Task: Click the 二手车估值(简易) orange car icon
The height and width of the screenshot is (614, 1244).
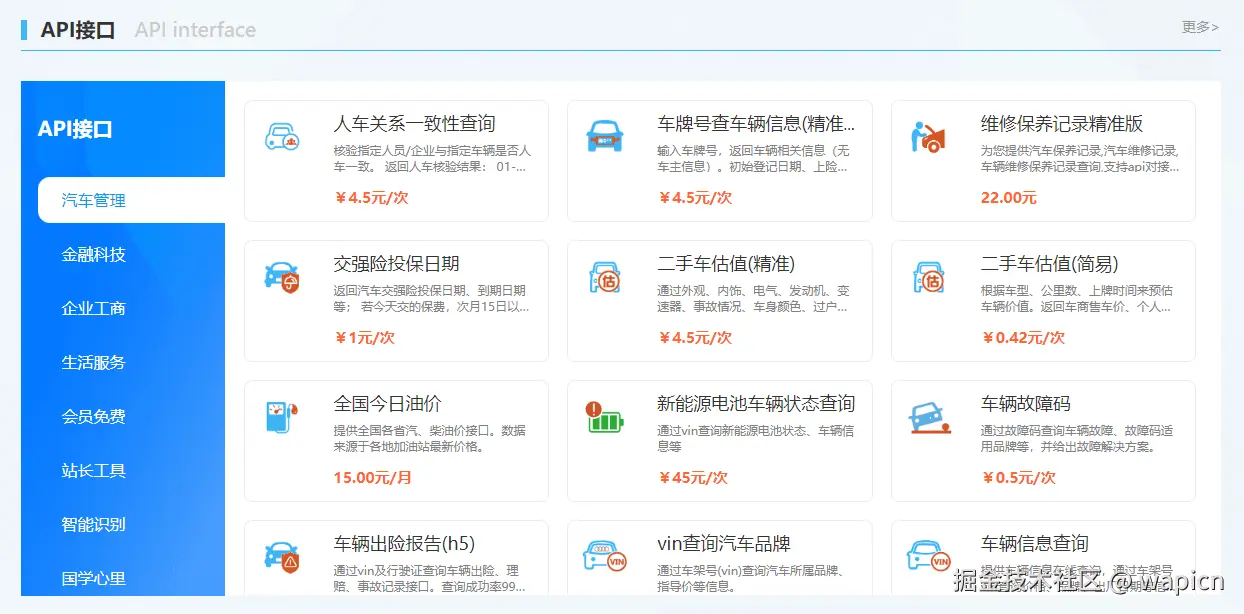Action: point(928,280)
